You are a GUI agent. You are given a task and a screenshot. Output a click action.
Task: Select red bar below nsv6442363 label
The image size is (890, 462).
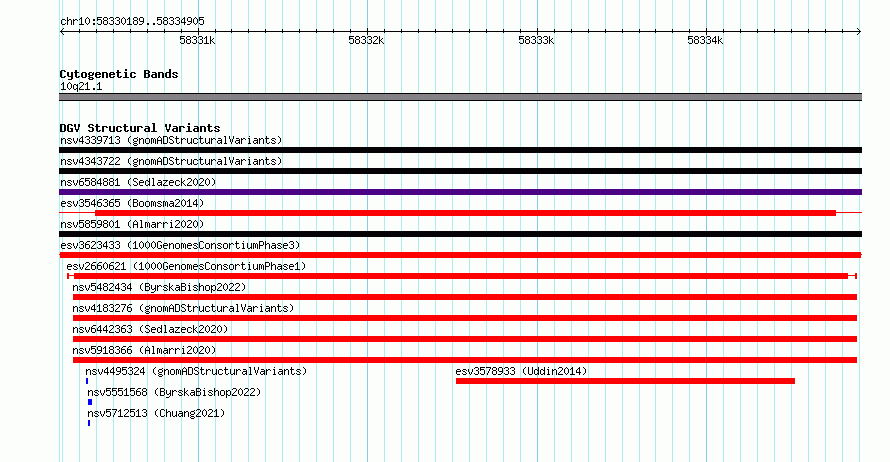(465, 339)
